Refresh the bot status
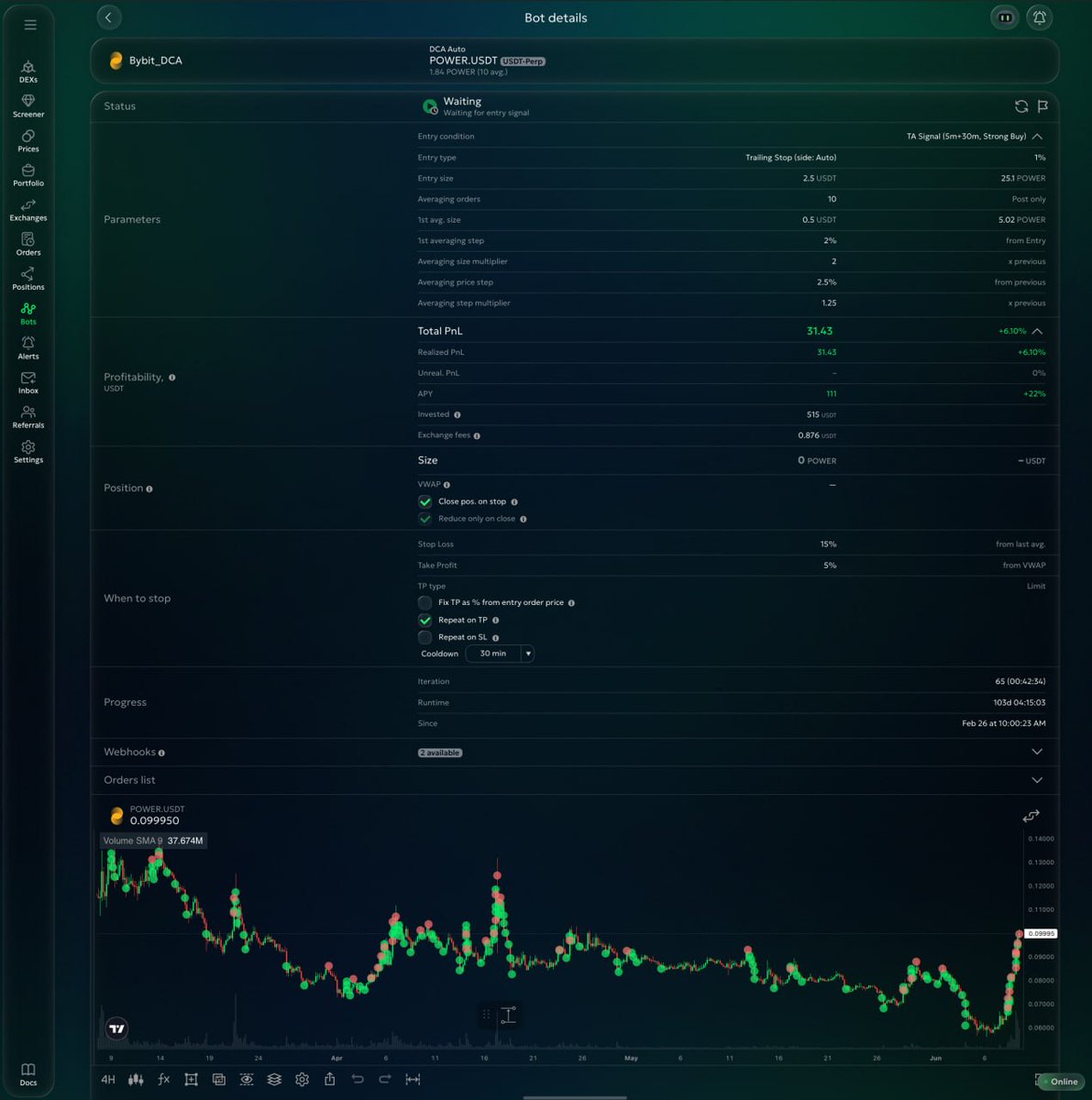Viewport: 1092px width, 1100px height. point(1021,106)
